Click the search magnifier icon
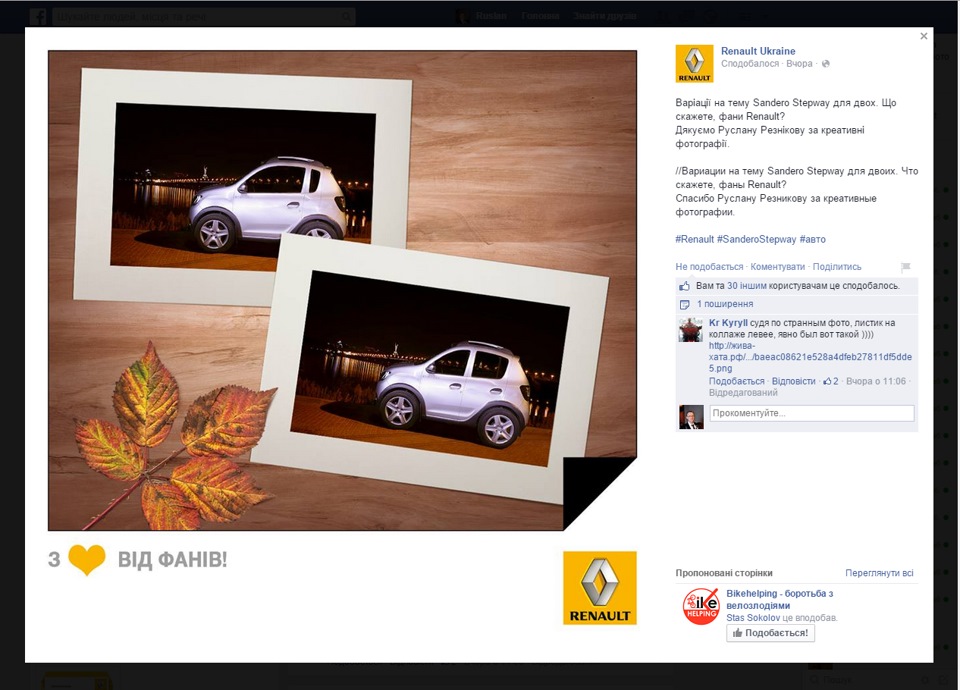The width and height of the screenshot is (960, 690). point(347,17)
